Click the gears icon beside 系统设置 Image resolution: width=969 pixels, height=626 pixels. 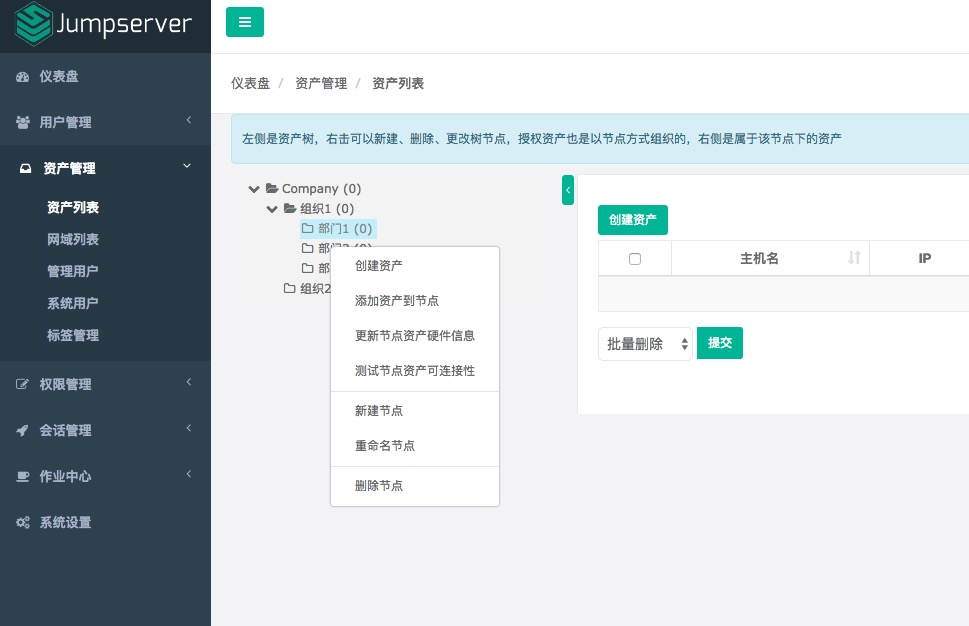pyautogui.click(x=23, y=523)
